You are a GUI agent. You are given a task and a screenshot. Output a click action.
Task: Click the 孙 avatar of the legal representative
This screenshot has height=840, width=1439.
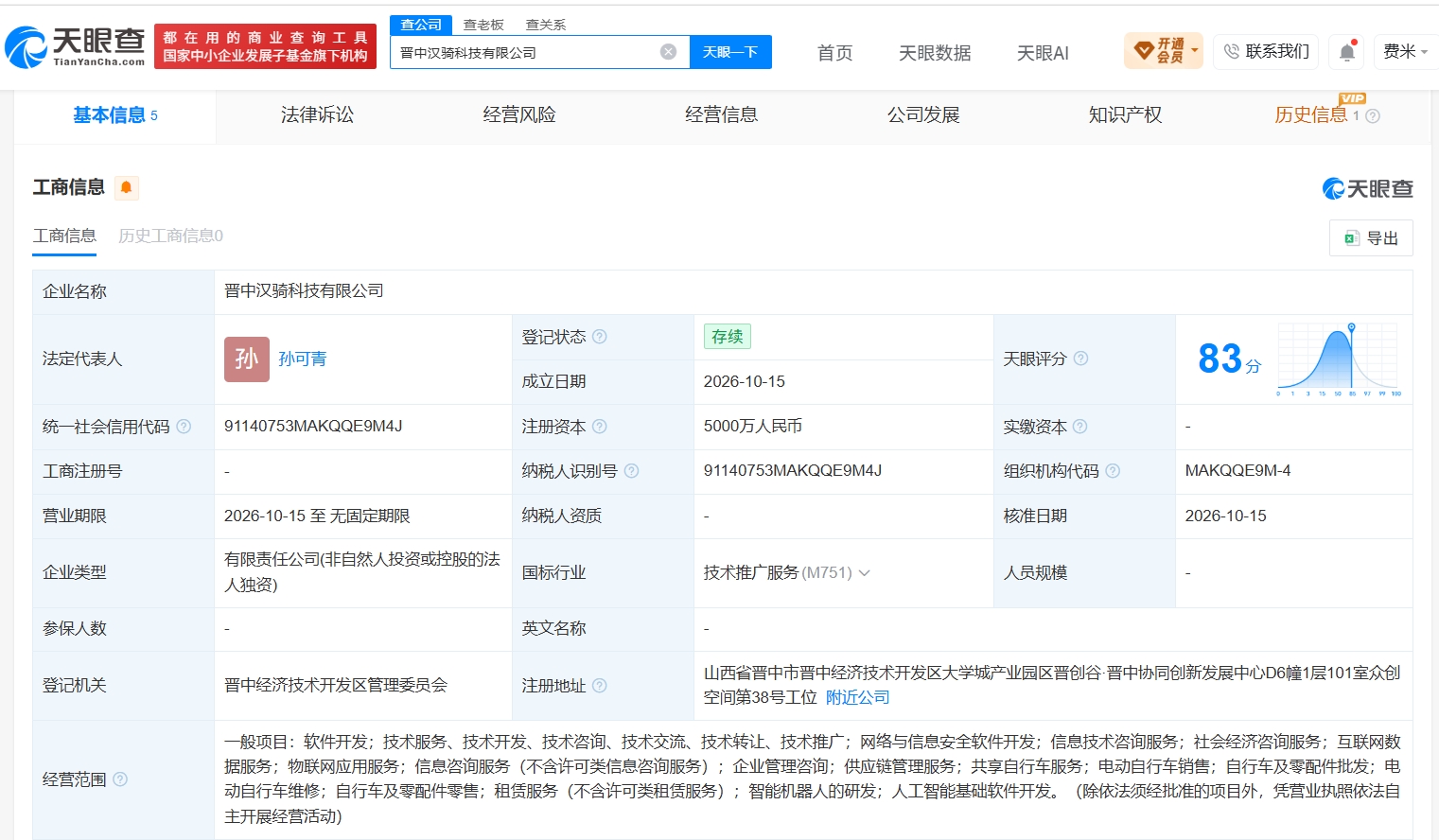click(x=247, y=359)
